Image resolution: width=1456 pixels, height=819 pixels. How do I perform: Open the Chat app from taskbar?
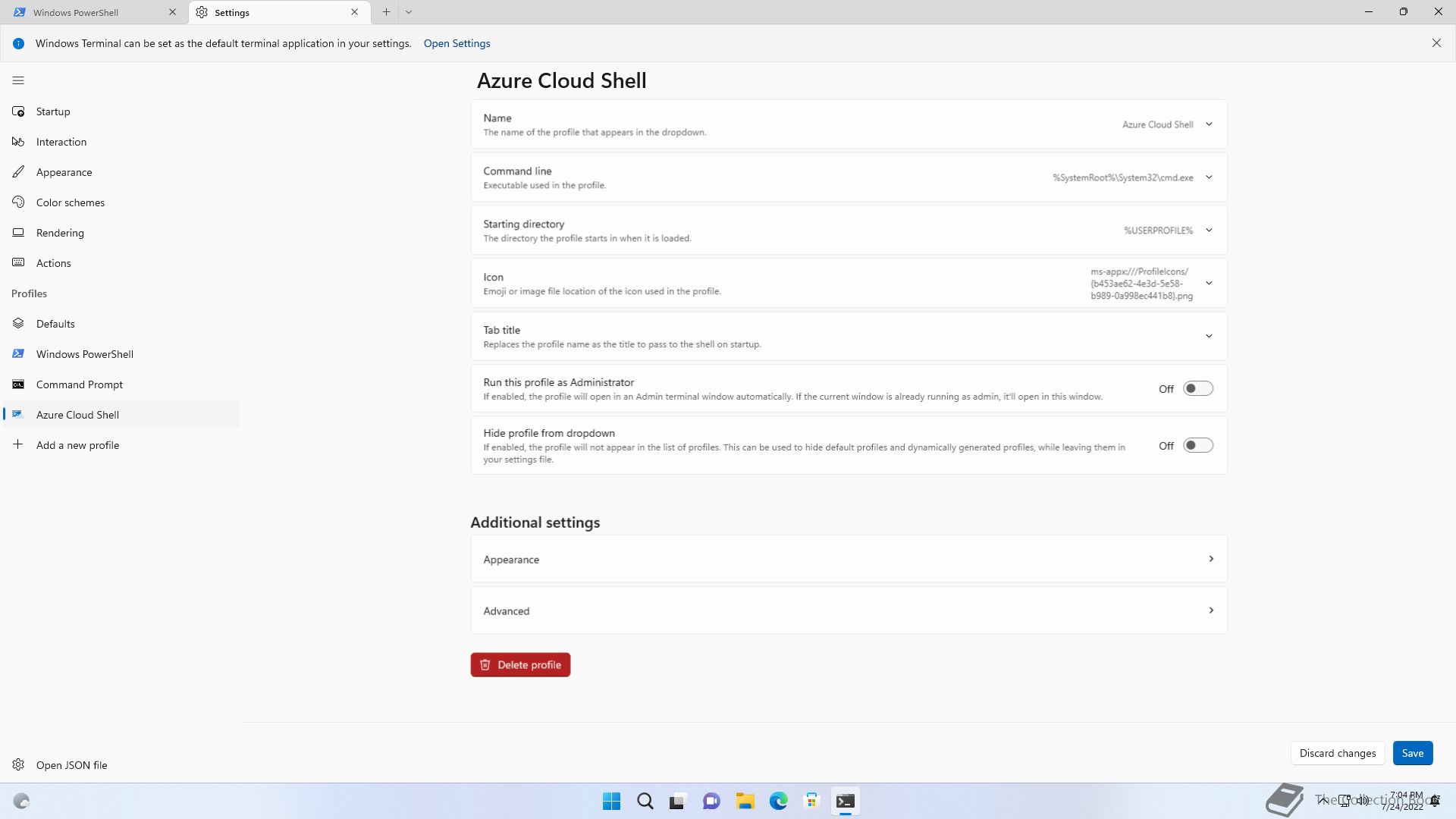click(x=711, y=802)
